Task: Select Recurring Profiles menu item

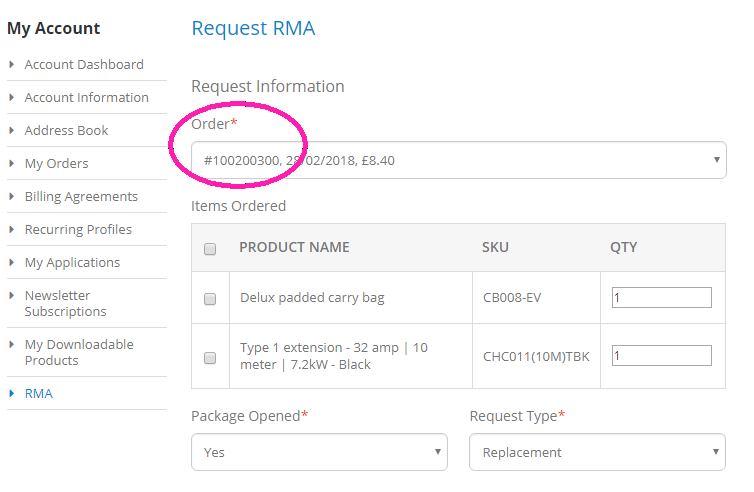Action: (x=78, y=229)
